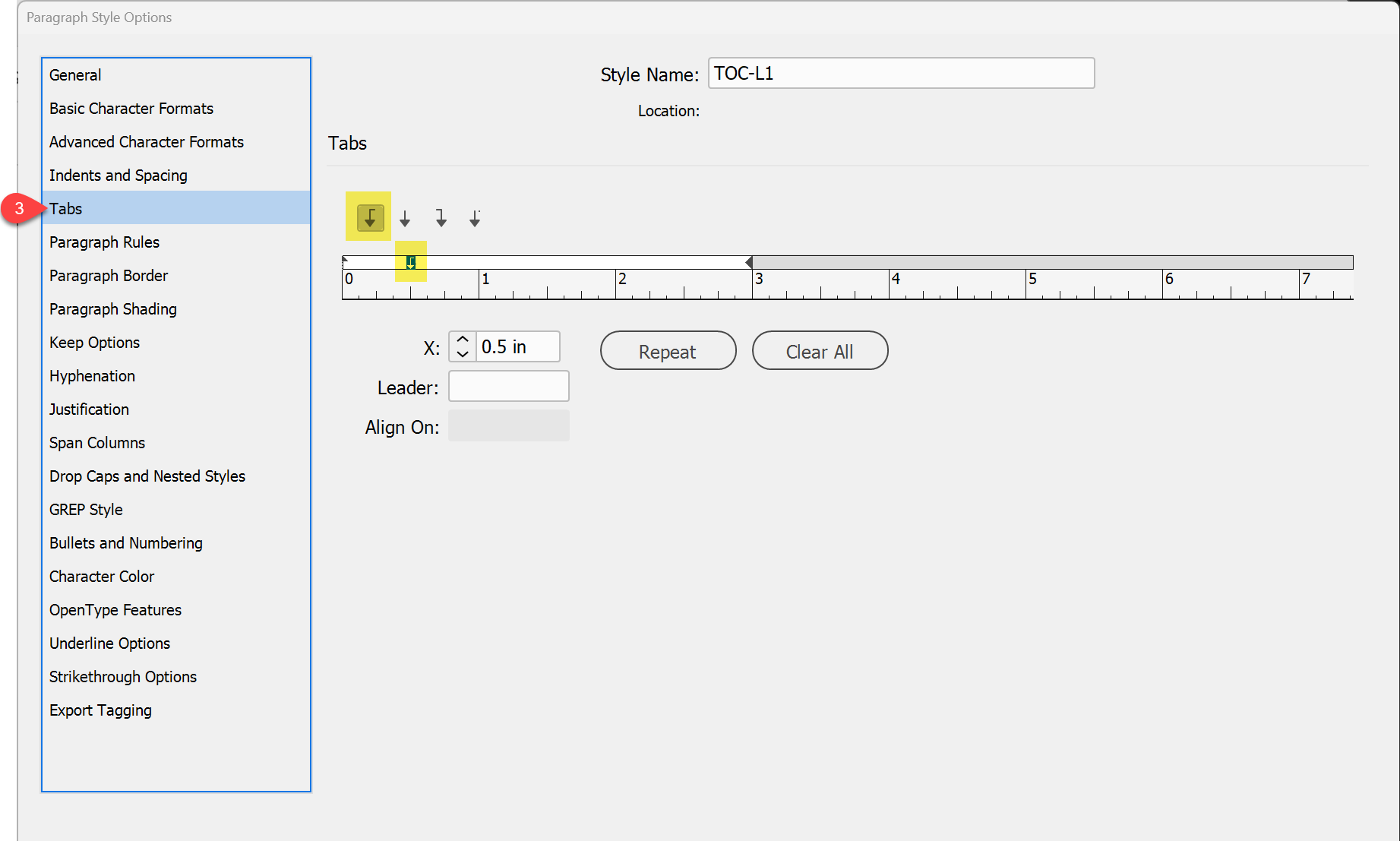This screenshot has width=1400, height=841.
Task: Select GREP Style in the options list
Action: point(86,509)
